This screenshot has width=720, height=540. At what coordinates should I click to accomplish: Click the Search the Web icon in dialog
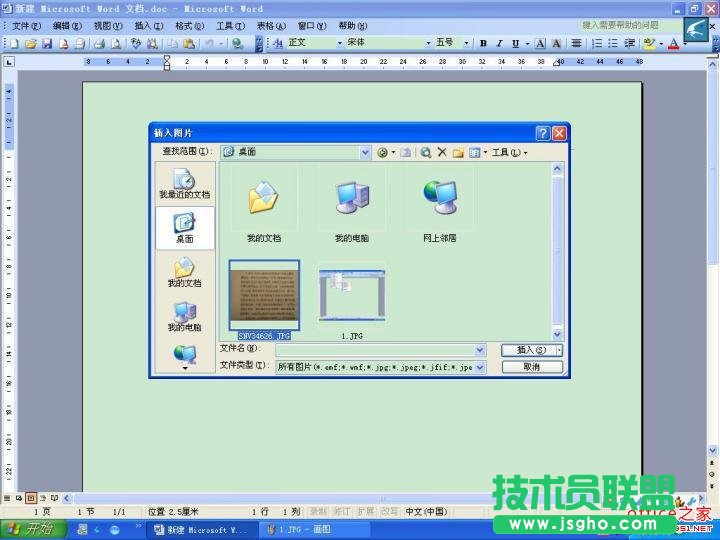tap(426, 152)
